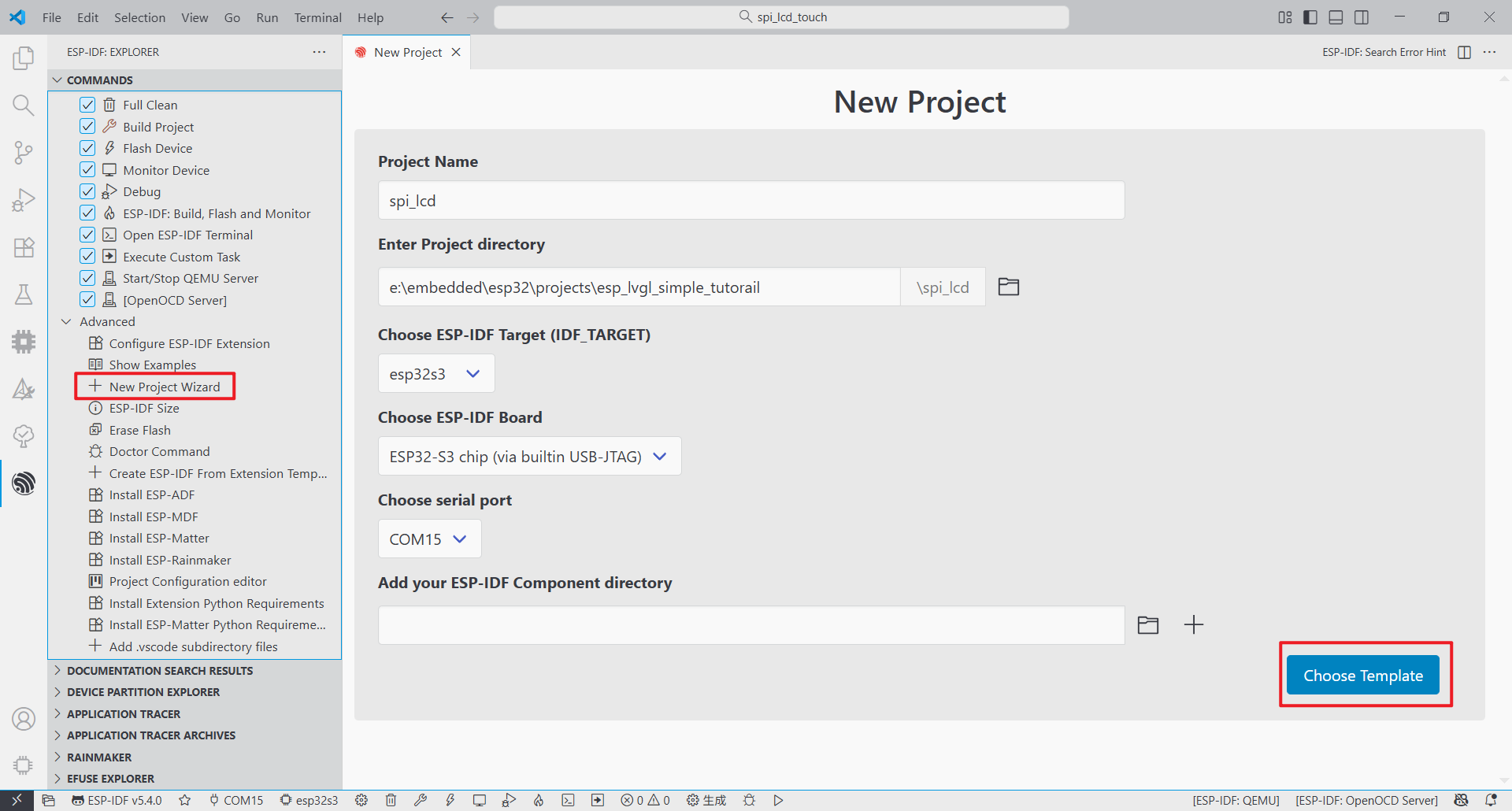This screenshot has width=1512, height=811.
Task: Click ESP-IDF v5.4.0 version in status bar
Action: click(117, 800)
